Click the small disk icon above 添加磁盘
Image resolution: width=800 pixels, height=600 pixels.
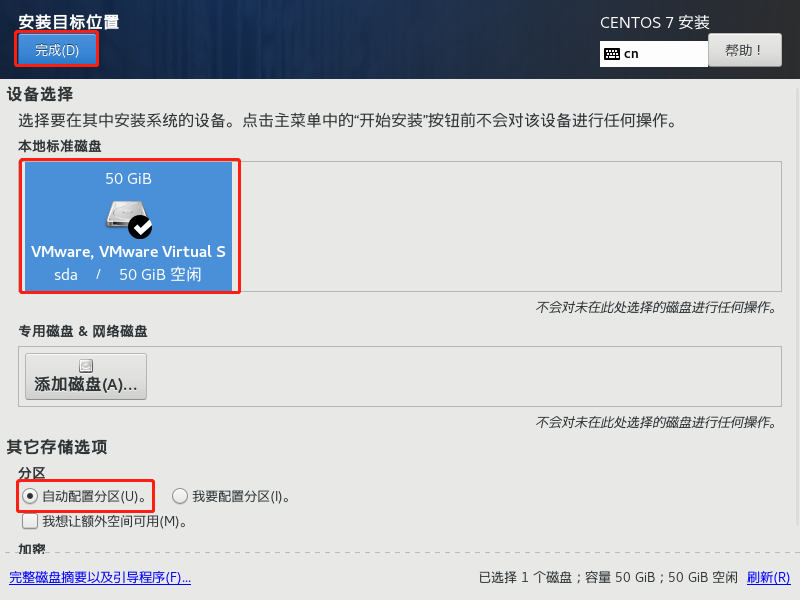(x=86, y=366)
